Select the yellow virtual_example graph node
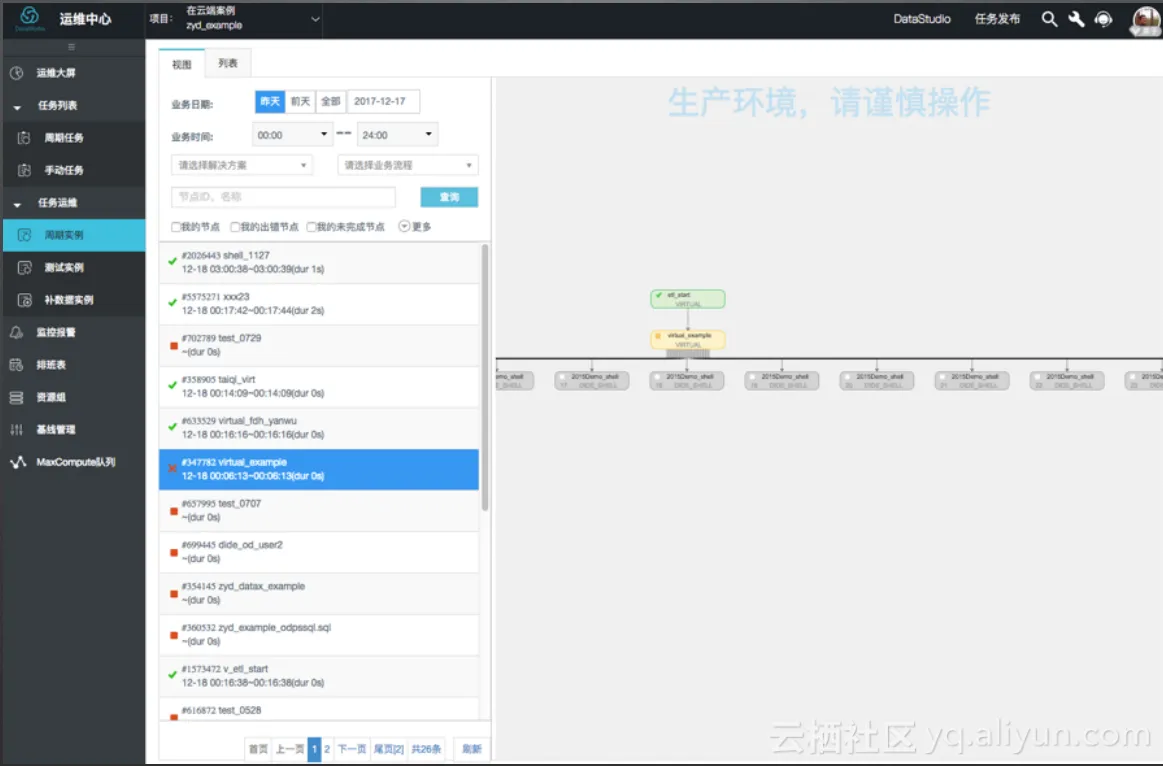Image resolution: width=1163 pixels, height=766 pixels. (x=688, y=340)
